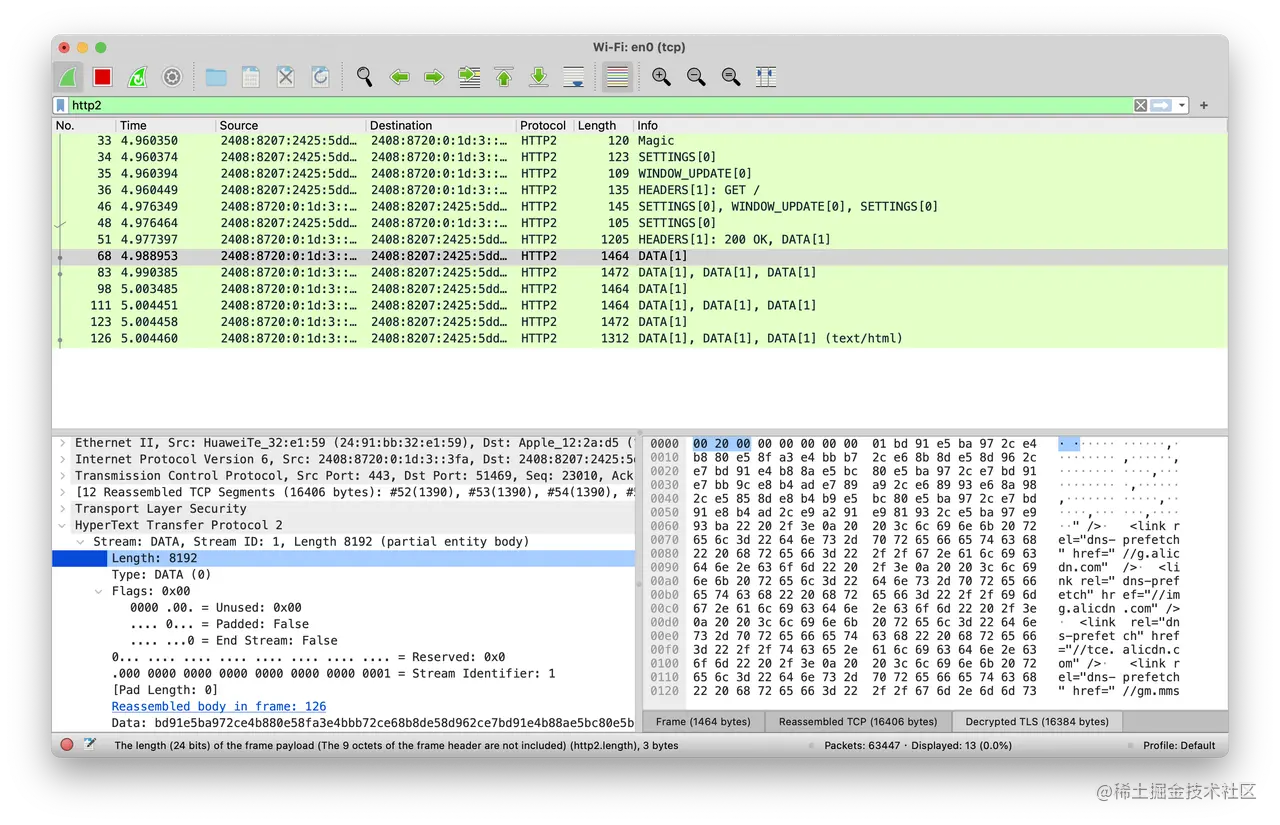Stop the running packet capture
Viewport: 1280px width, 825px height.
102,77
